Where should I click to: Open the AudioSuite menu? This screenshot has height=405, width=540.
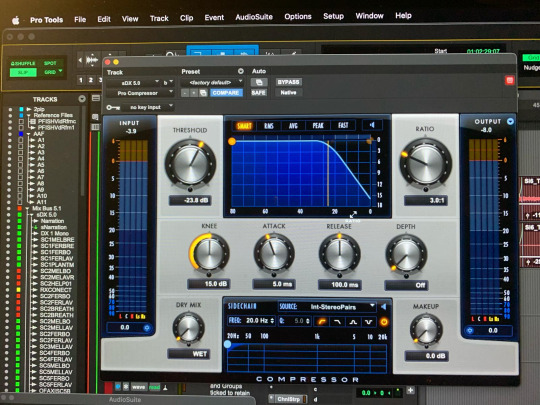(254, 17)
